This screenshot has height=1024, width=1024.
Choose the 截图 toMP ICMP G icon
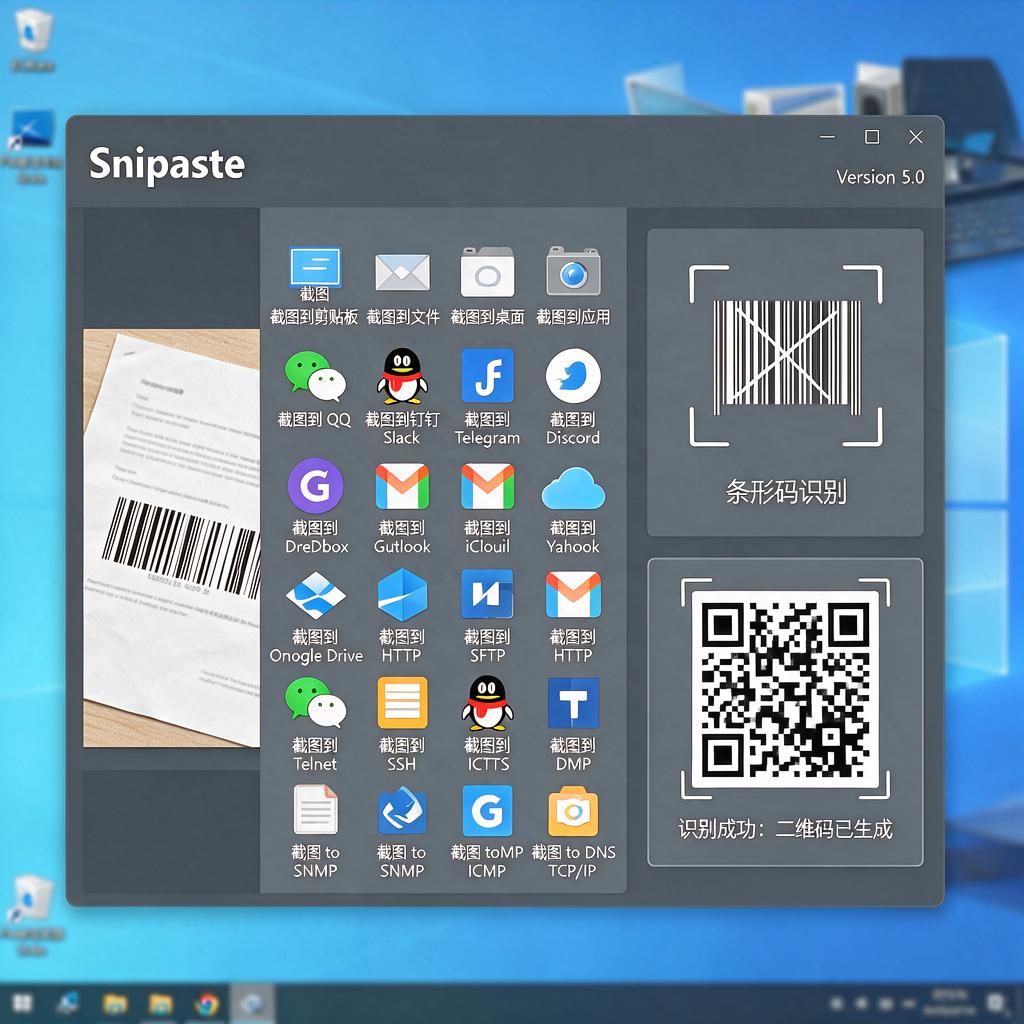[487, 810]
